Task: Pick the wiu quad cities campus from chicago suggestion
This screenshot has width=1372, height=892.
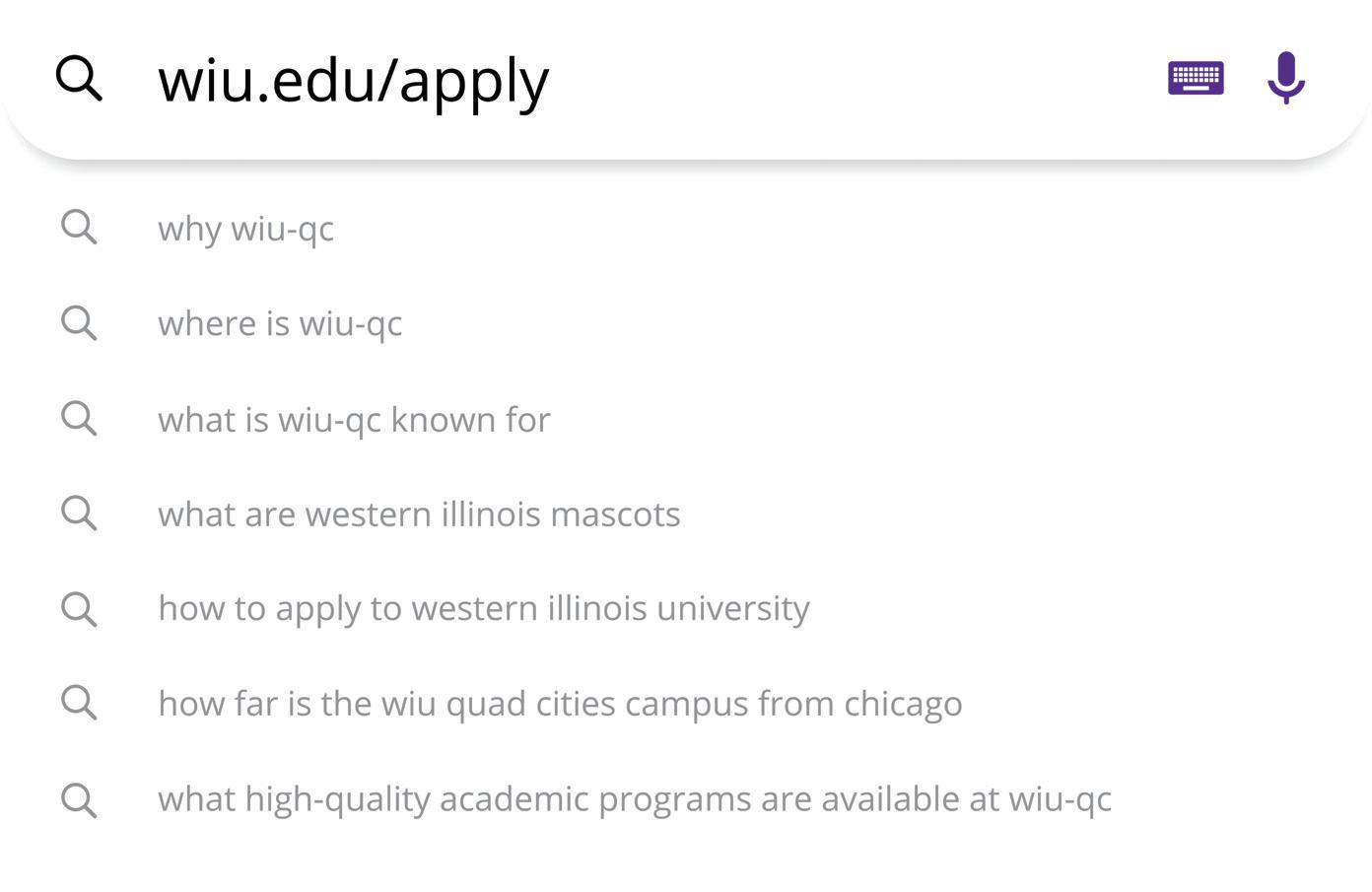Action: coord(560,704)
